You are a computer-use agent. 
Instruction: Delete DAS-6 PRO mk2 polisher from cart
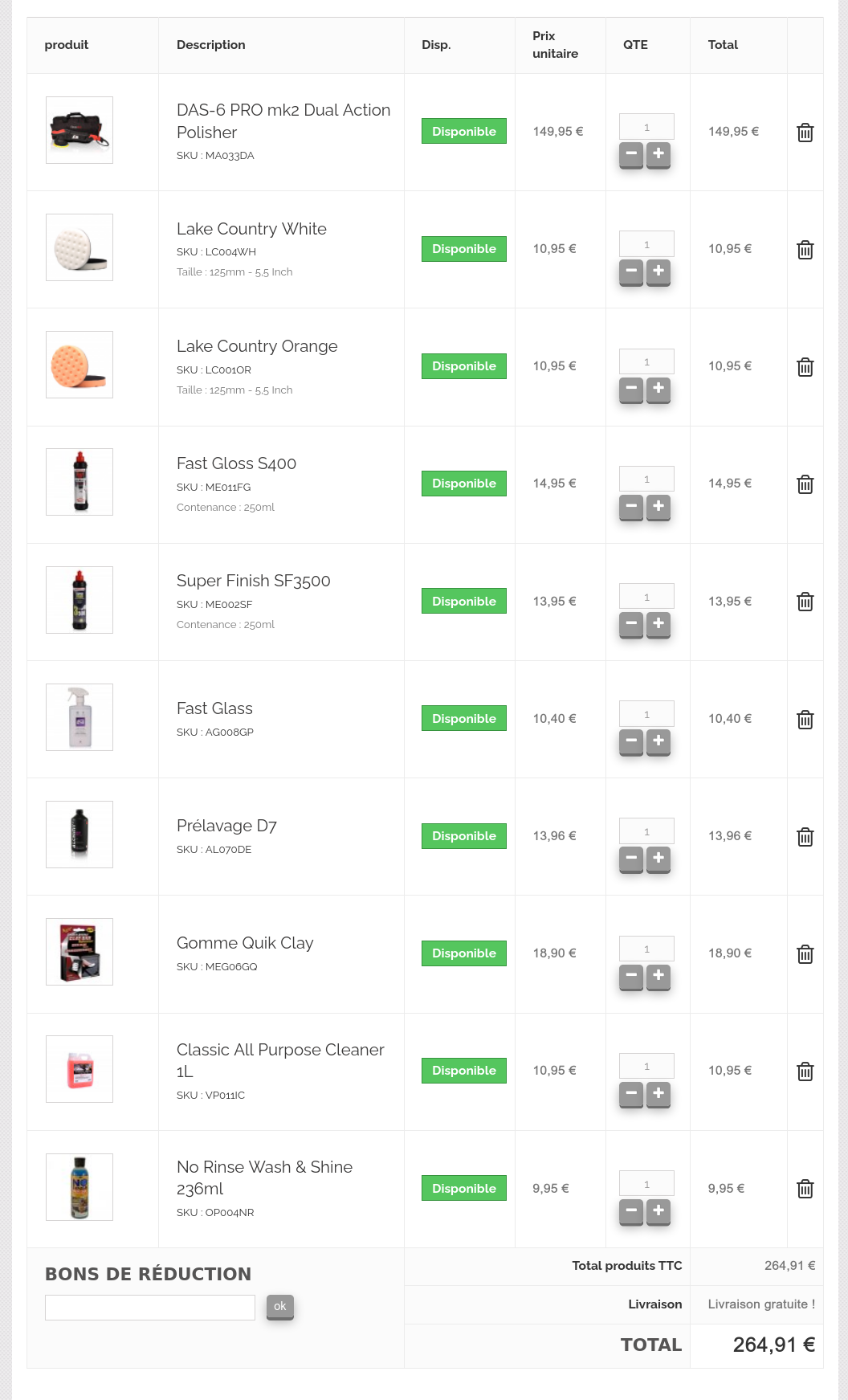point(805,133)
